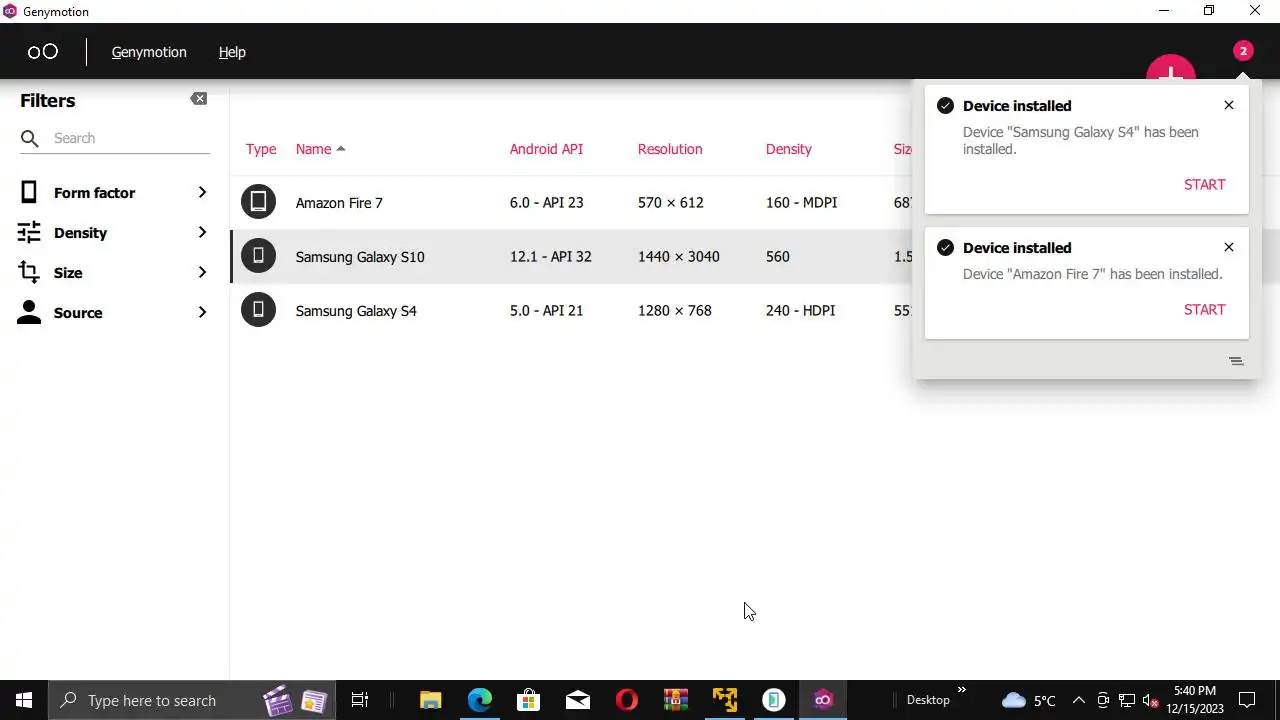Click the clear all notifications icon
The image size is (1280, 720).
point(1236,361)
